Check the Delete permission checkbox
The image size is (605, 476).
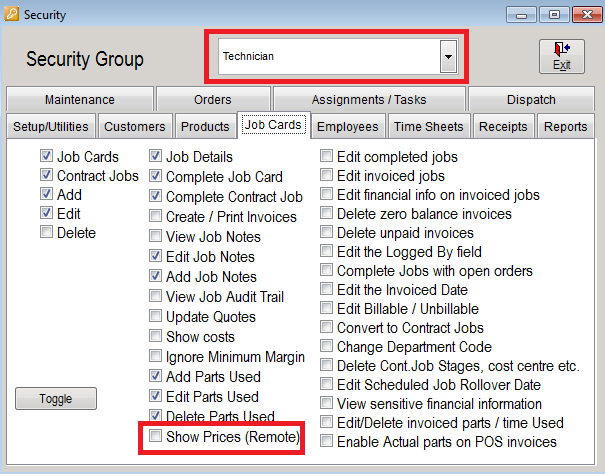pyautogui.click(x=46, y=232)
